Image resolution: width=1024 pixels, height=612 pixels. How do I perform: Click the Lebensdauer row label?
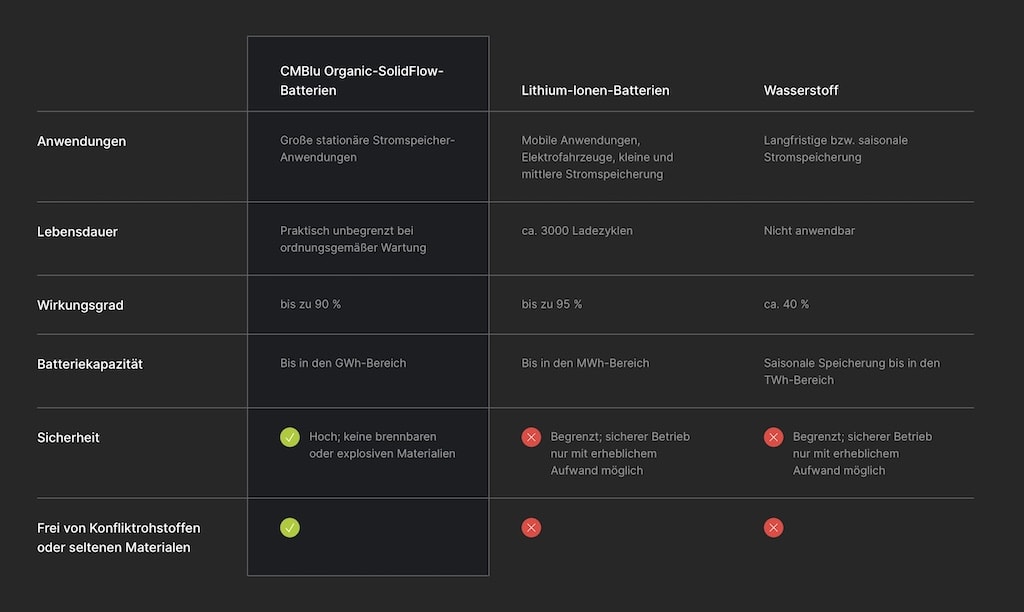coord(77,232)
